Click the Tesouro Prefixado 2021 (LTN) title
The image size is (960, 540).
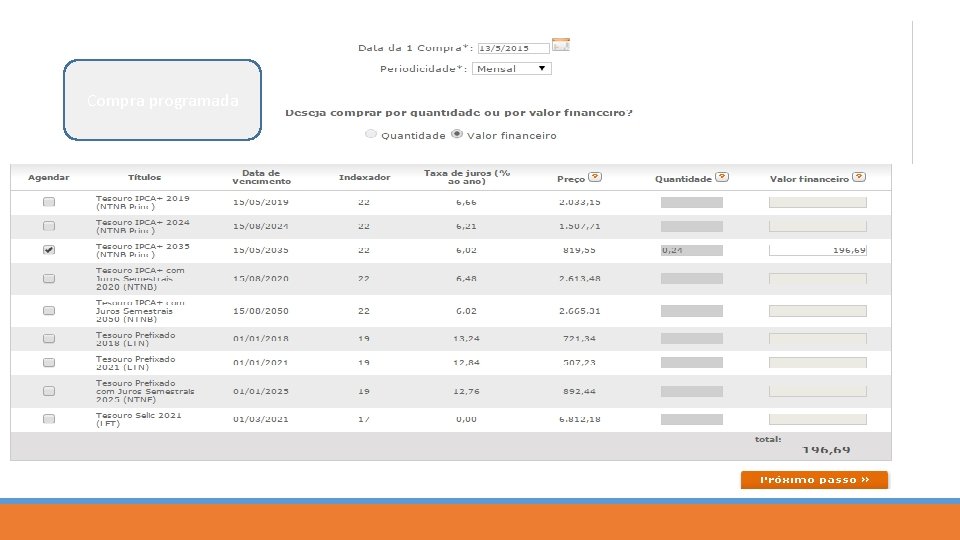[x=135, y=363]
